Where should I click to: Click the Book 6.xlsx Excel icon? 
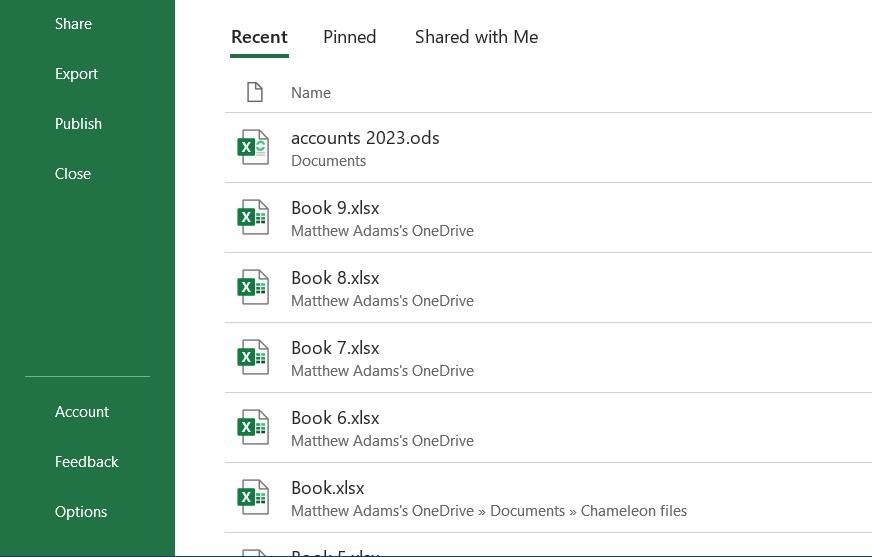click(x=253, y=428)
